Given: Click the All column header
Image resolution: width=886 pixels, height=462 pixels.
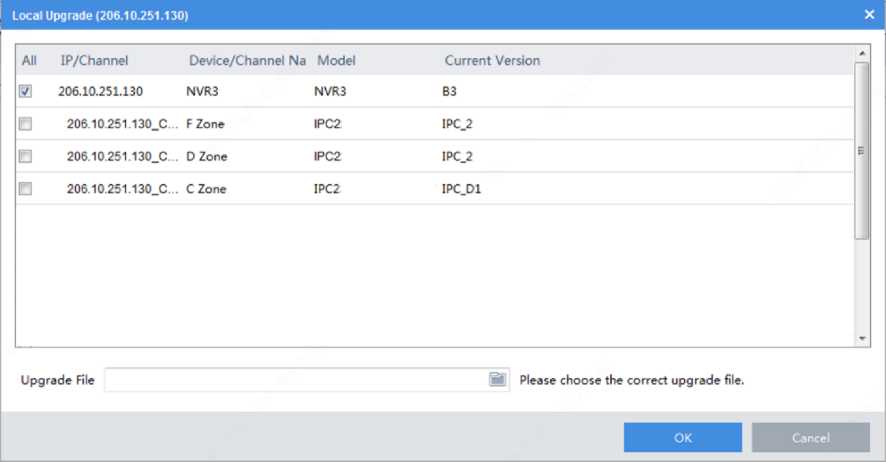Looking at the screenshot, I should (x=29, y=60).
